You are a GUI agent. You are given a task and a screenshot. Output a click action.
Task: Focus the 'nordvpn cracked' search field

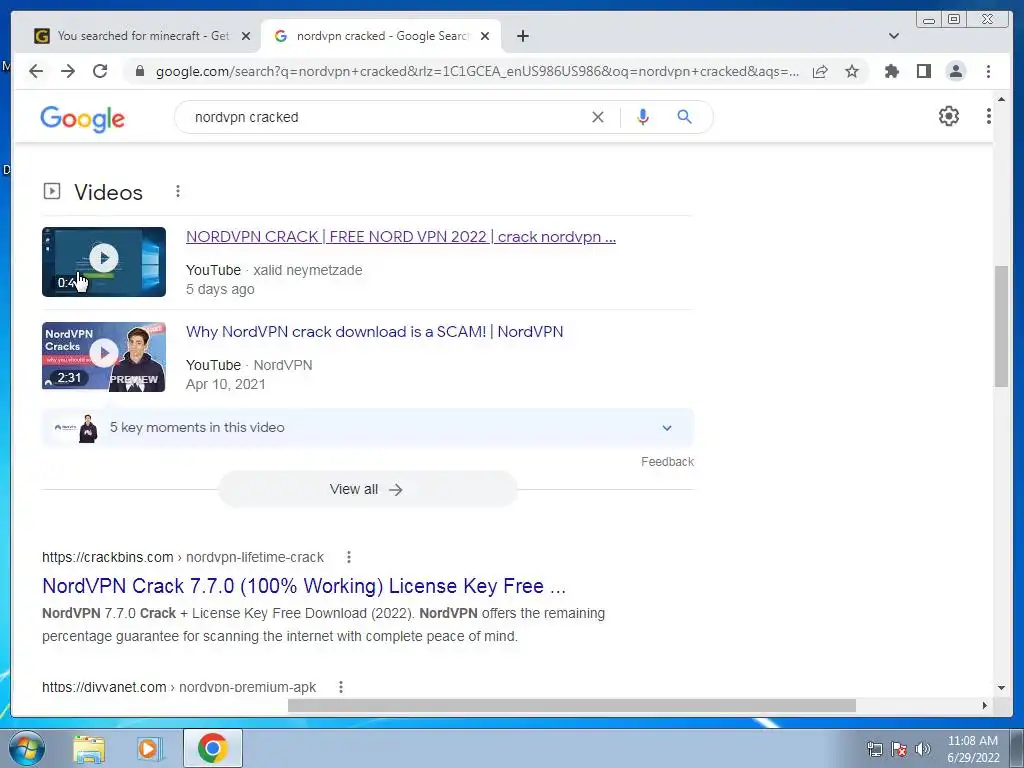[x=385, y=117]
